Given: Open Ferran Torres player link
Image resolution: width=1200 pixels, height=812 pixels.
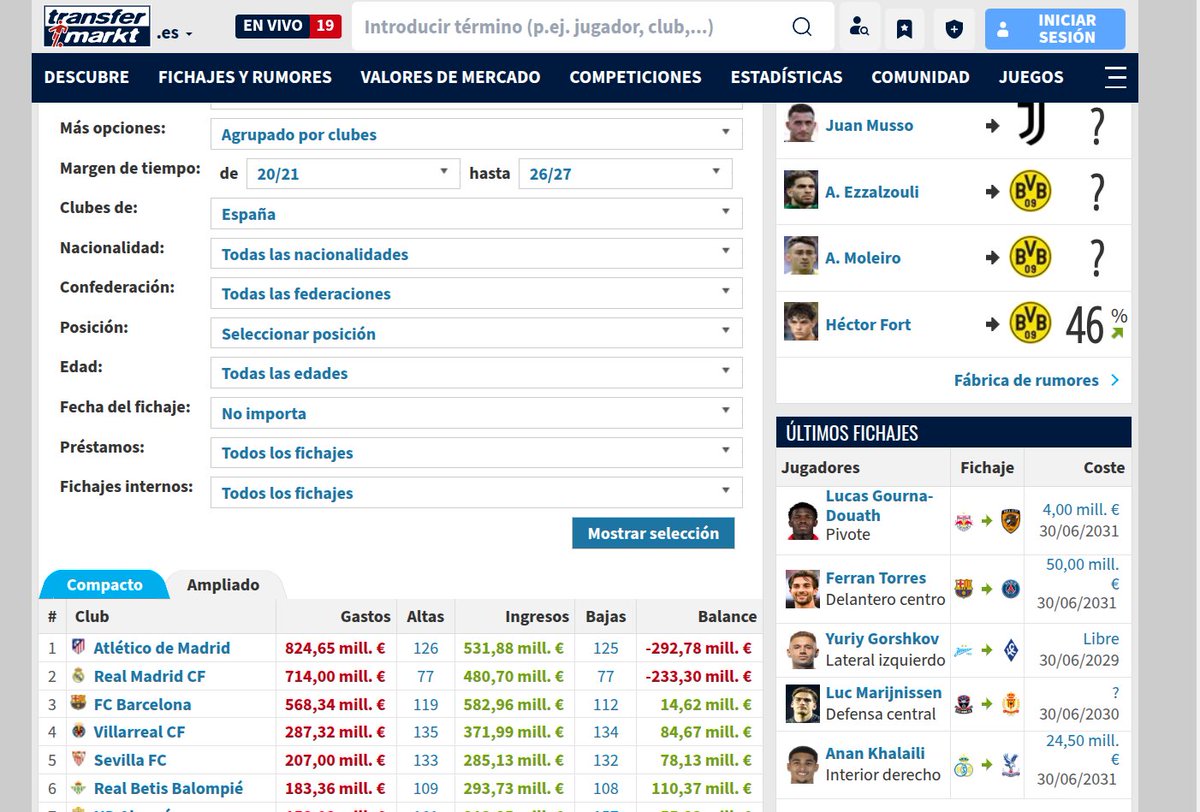Looking at the screenshot, I should point(876,578).
